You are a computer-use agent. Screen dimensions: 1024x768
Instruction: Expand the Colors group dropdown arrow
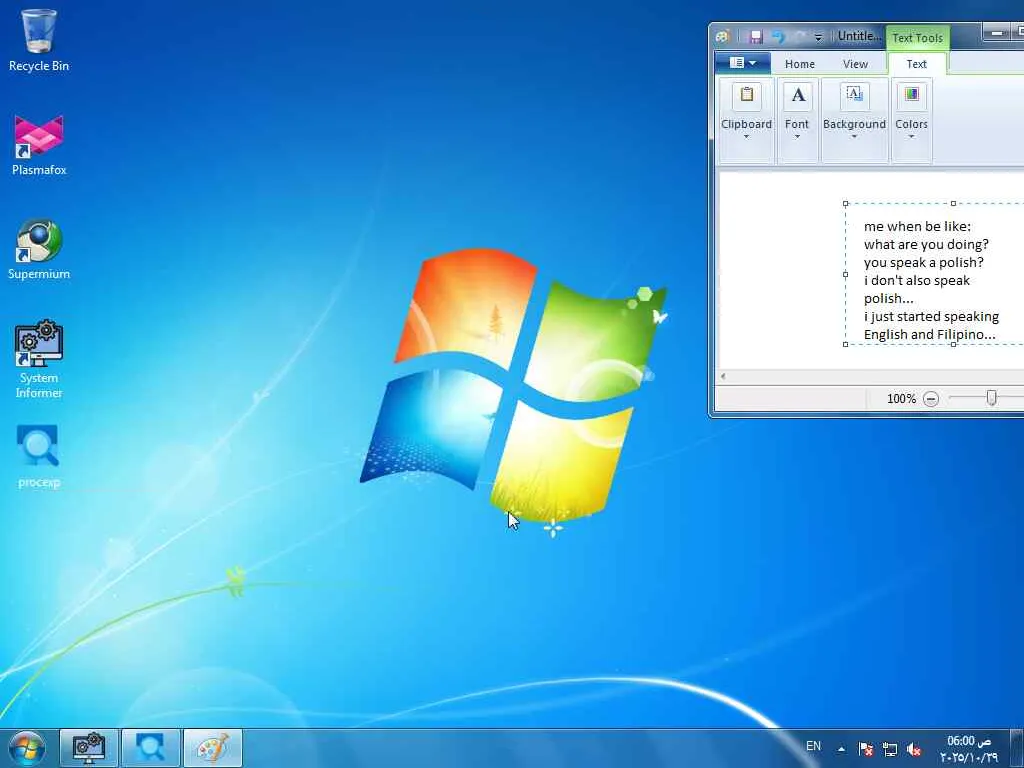(x=911, y=137)
